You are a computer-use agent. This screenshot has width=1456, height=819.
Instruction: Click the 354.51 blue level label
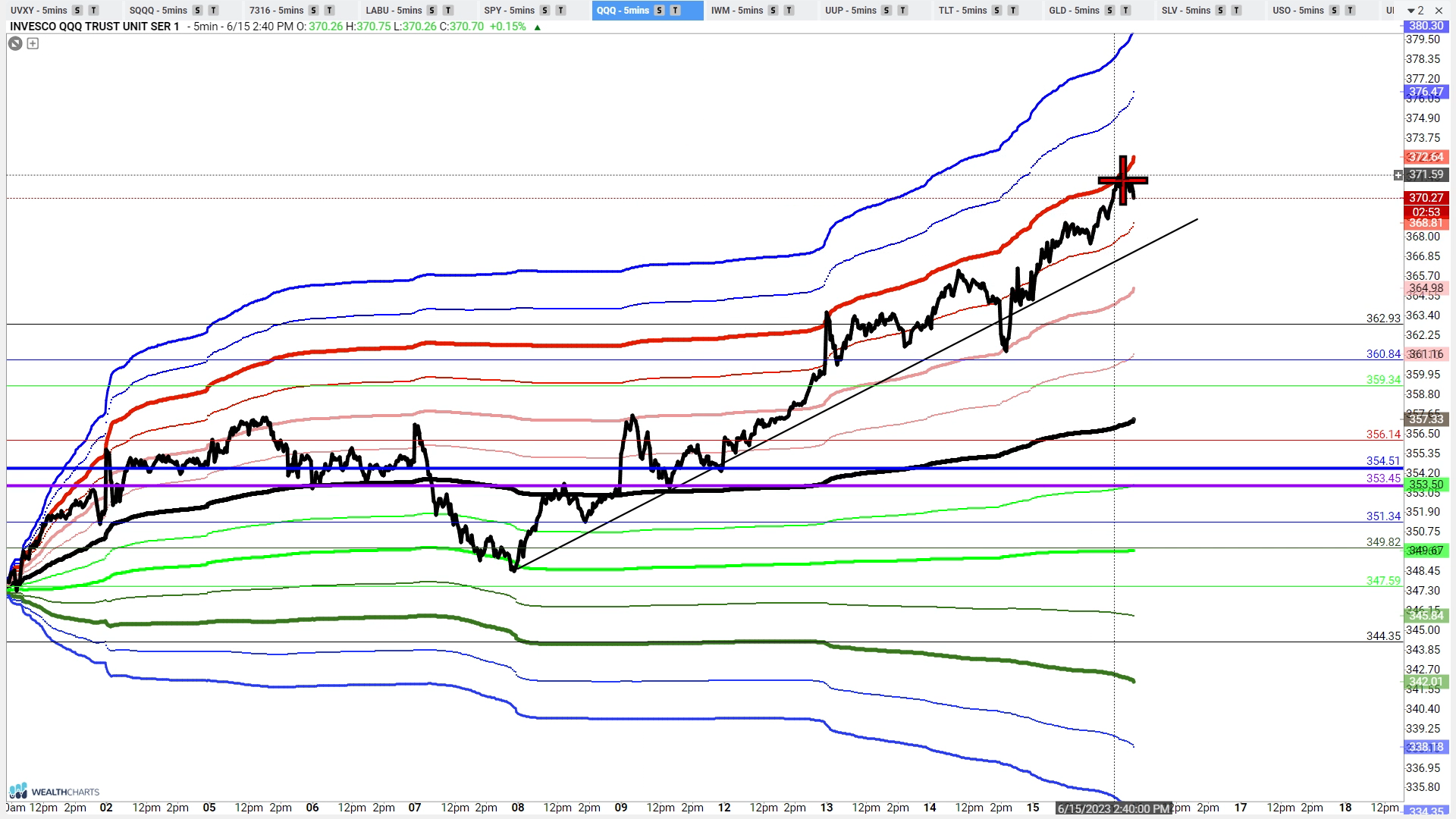pos(1383,461)
